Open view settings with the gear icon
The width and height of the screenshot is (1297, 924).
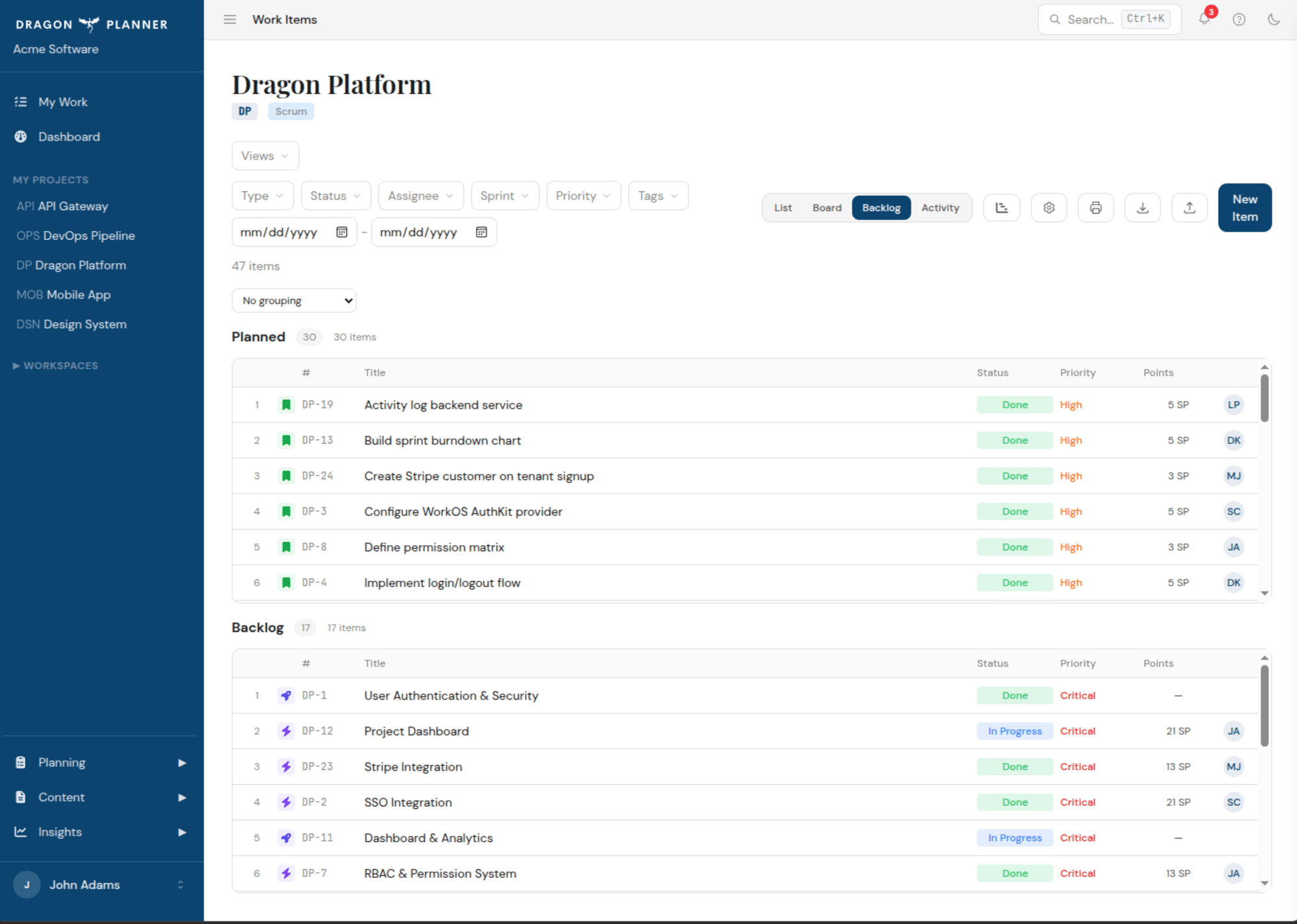[1049, 208]
